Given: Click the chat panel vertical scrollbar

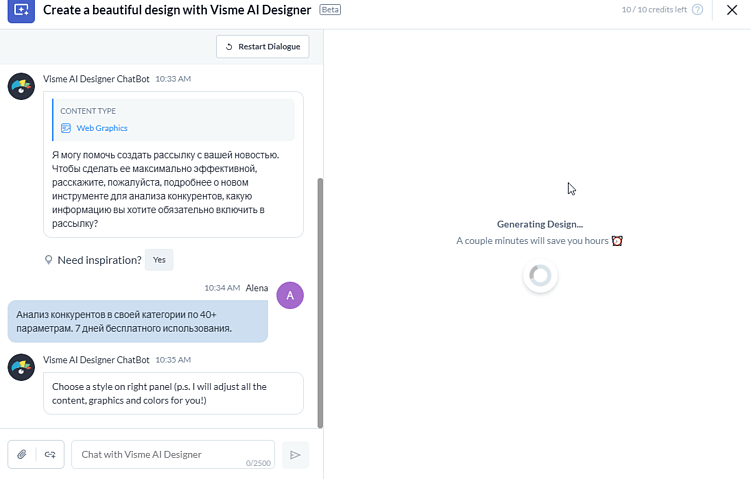Looking at the screenshot, I should 320,300.
